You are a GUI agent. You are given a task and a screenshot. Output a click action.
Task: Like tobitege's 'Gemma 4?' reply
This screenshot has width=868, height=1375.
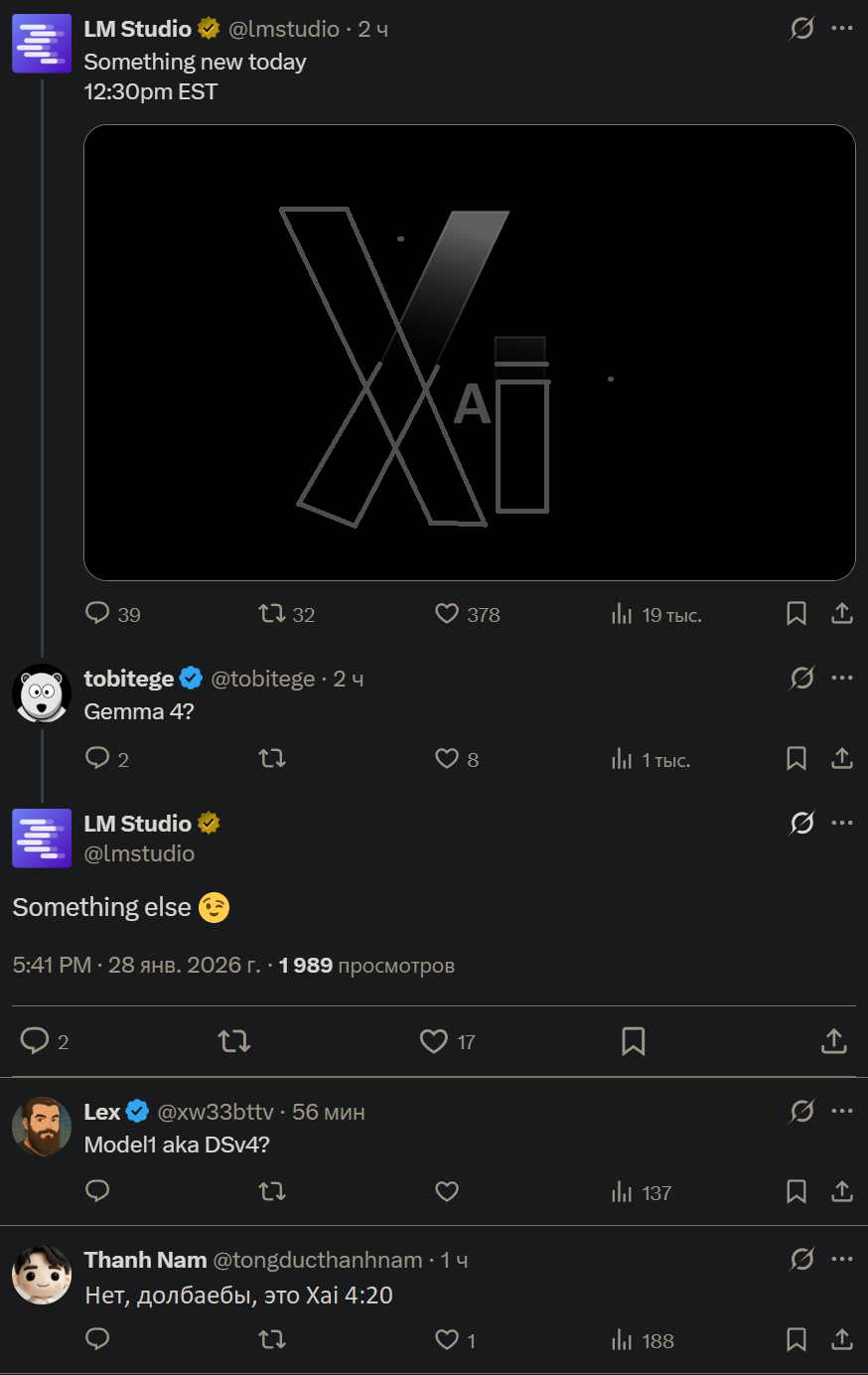point(447,759)
